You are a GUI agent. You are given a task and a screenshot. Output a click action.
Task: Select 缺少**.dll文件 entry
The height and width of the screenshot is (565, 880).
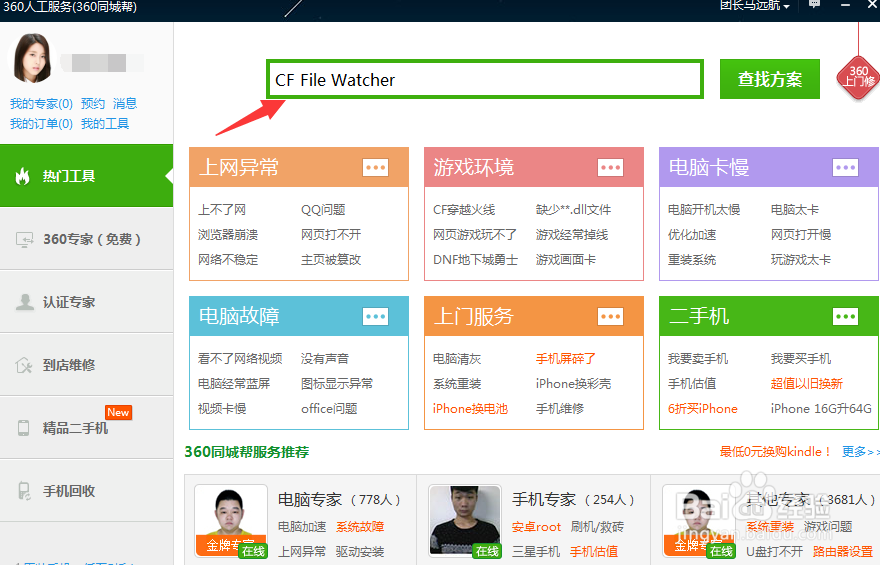click(574, 210)
